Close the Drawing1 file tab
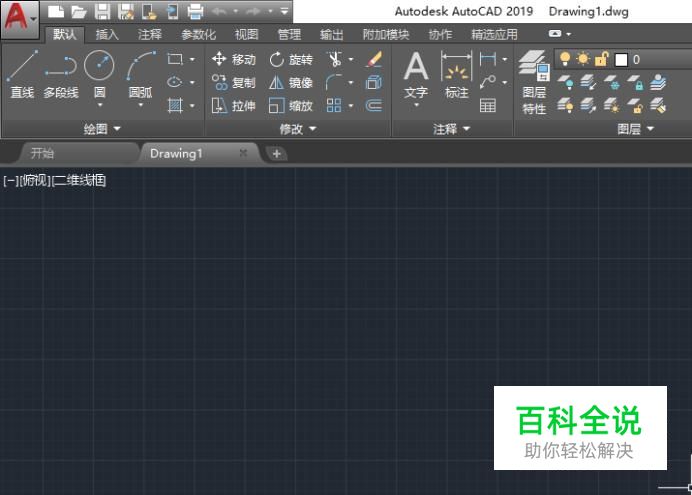This screenshot has height=495, width=692. 243,153
